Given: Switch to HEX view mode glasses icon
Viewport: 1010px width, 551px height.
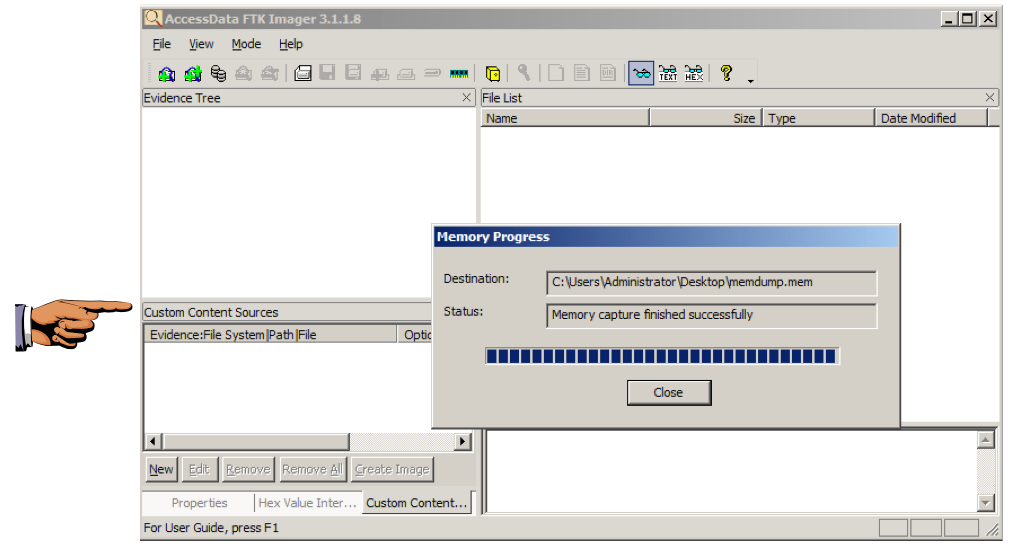Looking at the screenshot, I should pyautogui.click(x=694, y=73).
